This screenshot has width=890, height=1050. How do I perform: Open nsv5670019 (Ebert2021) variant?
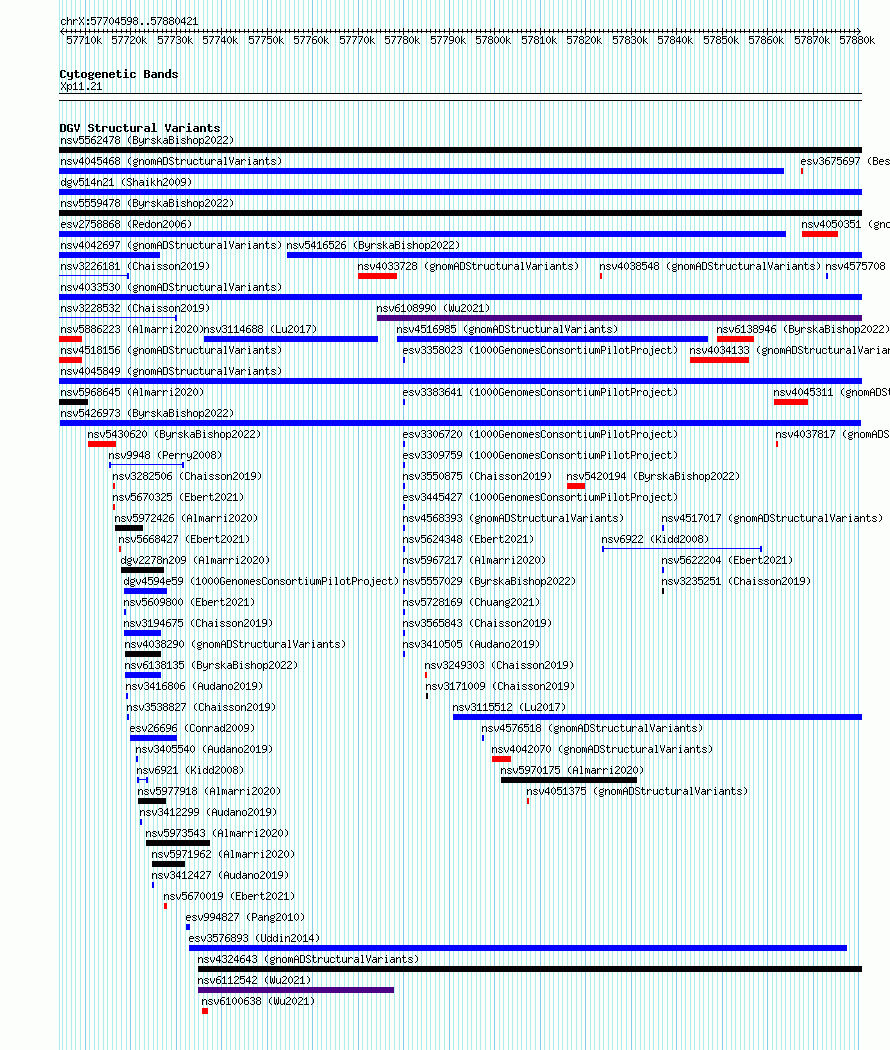(229, 897)
